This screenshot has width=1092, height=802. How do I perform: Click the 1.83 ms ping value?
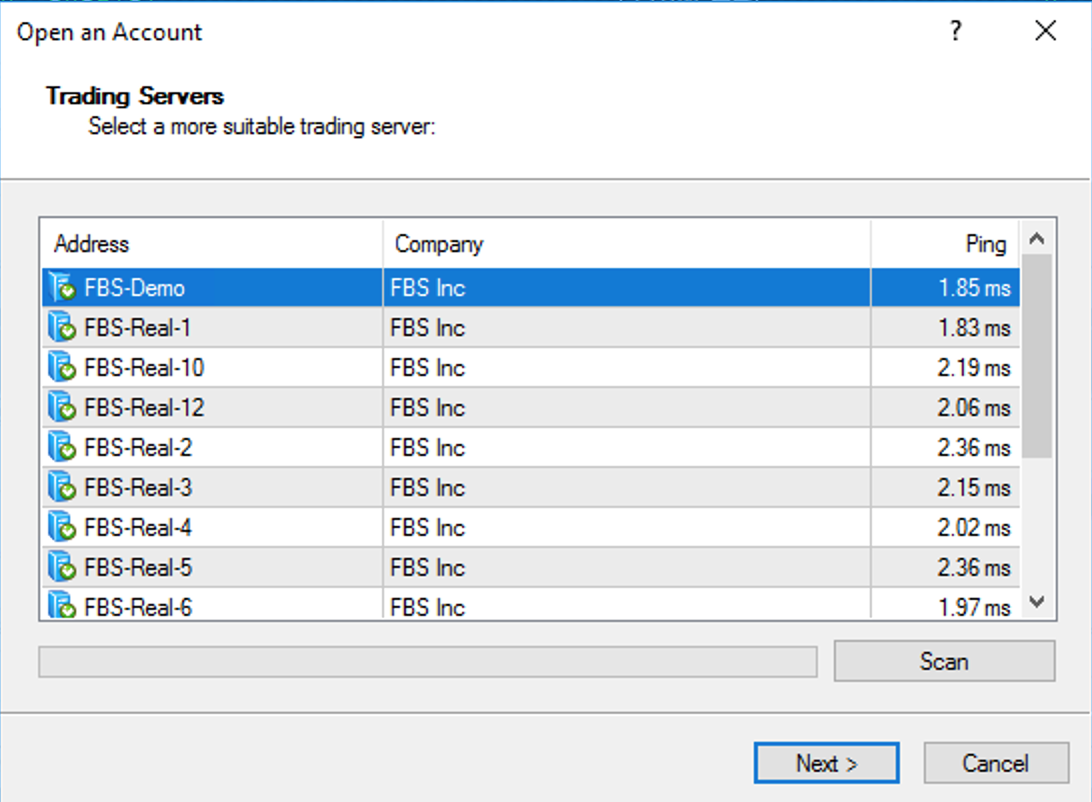point(974,327)
